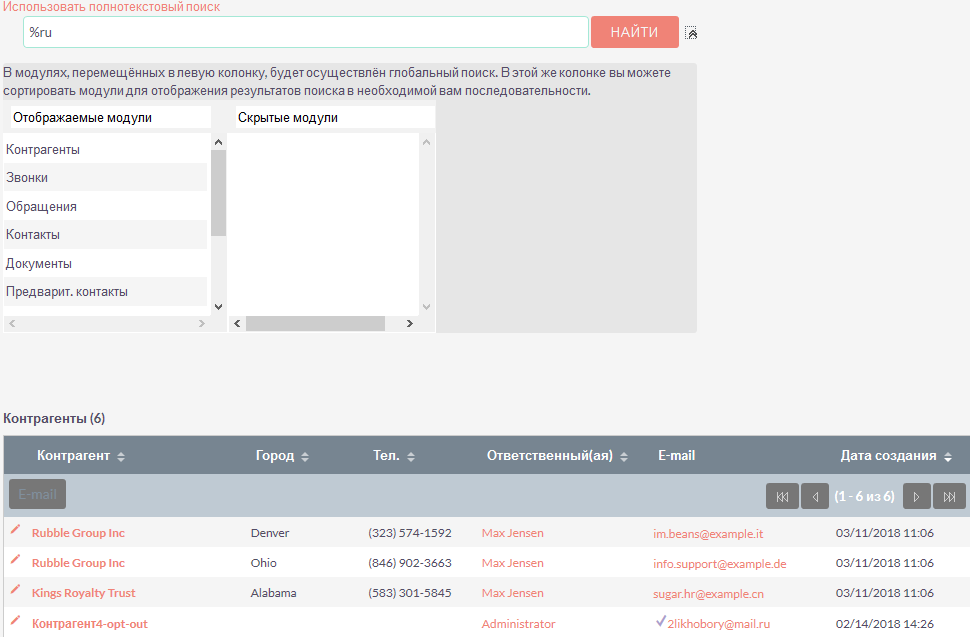970x637 pixels.
Task: Select Звонки in displayed modules list
Action: pos(27,178)
